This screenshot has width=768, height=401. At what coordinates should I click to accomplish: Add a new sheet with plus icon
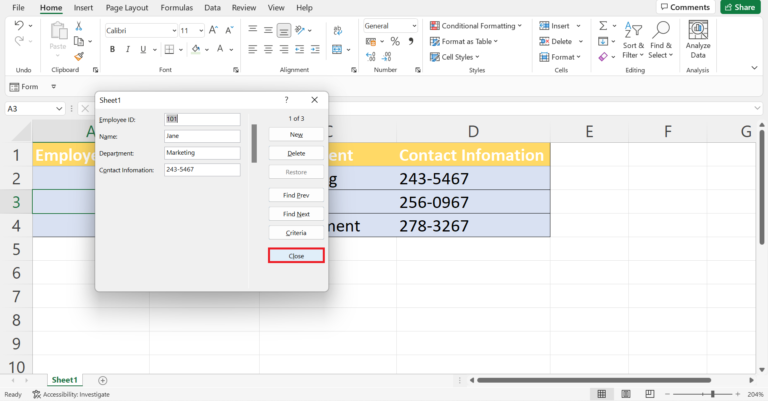coord(102,380)
